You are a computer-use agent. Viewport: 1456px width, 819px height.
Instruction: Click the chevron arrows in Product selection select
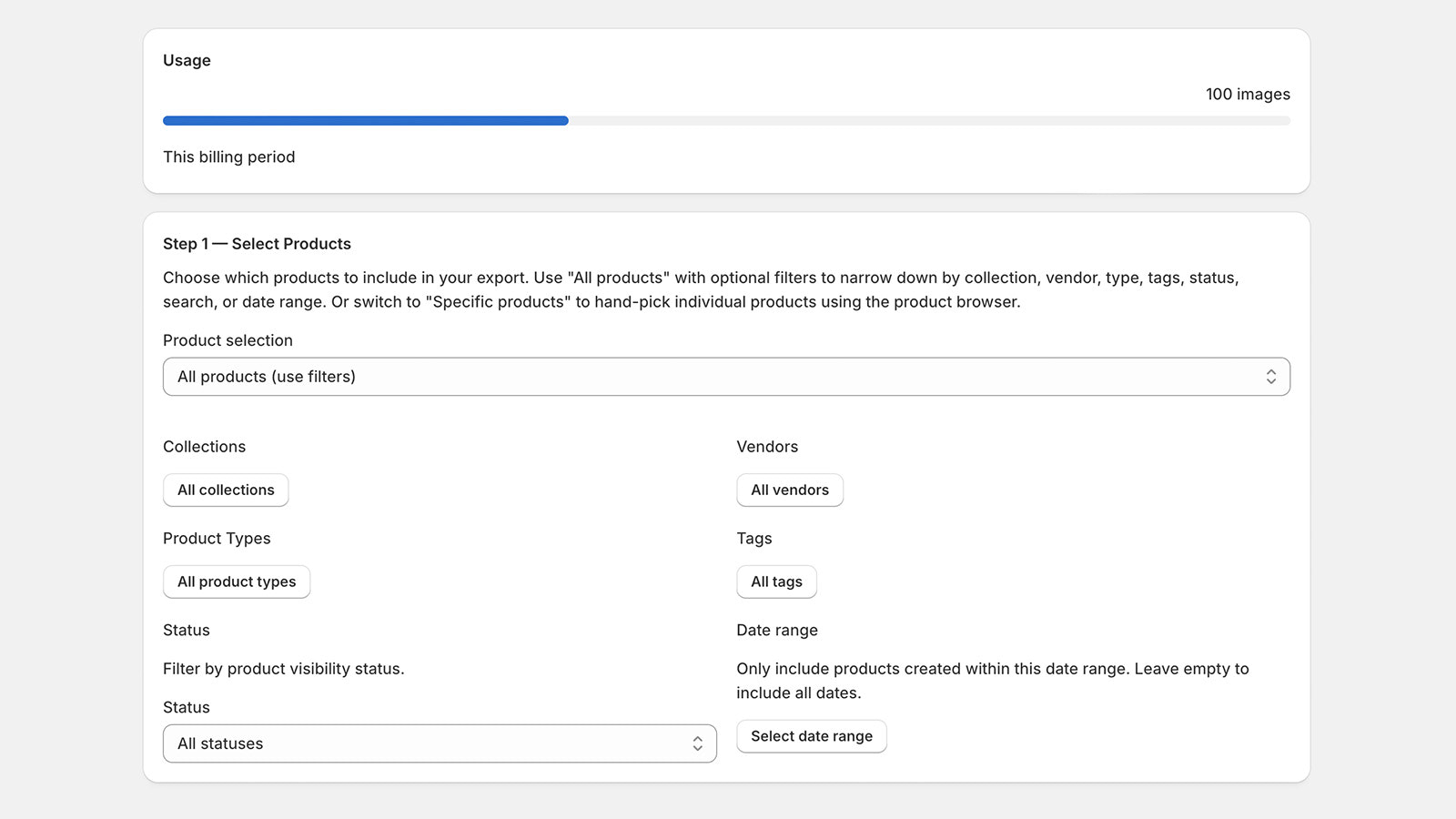pos(1270,377)
